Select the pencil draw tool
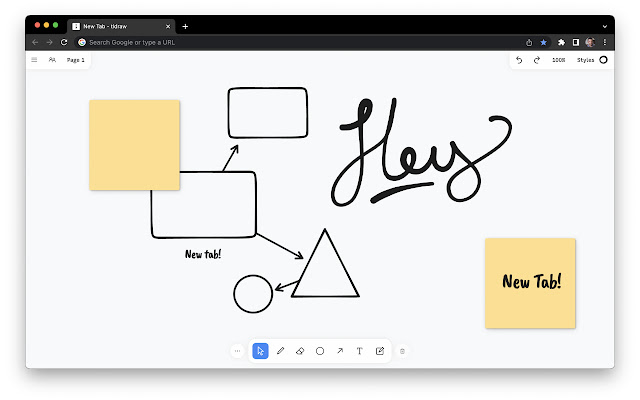This screenshot has width=640, height=400. click(280, 351)
